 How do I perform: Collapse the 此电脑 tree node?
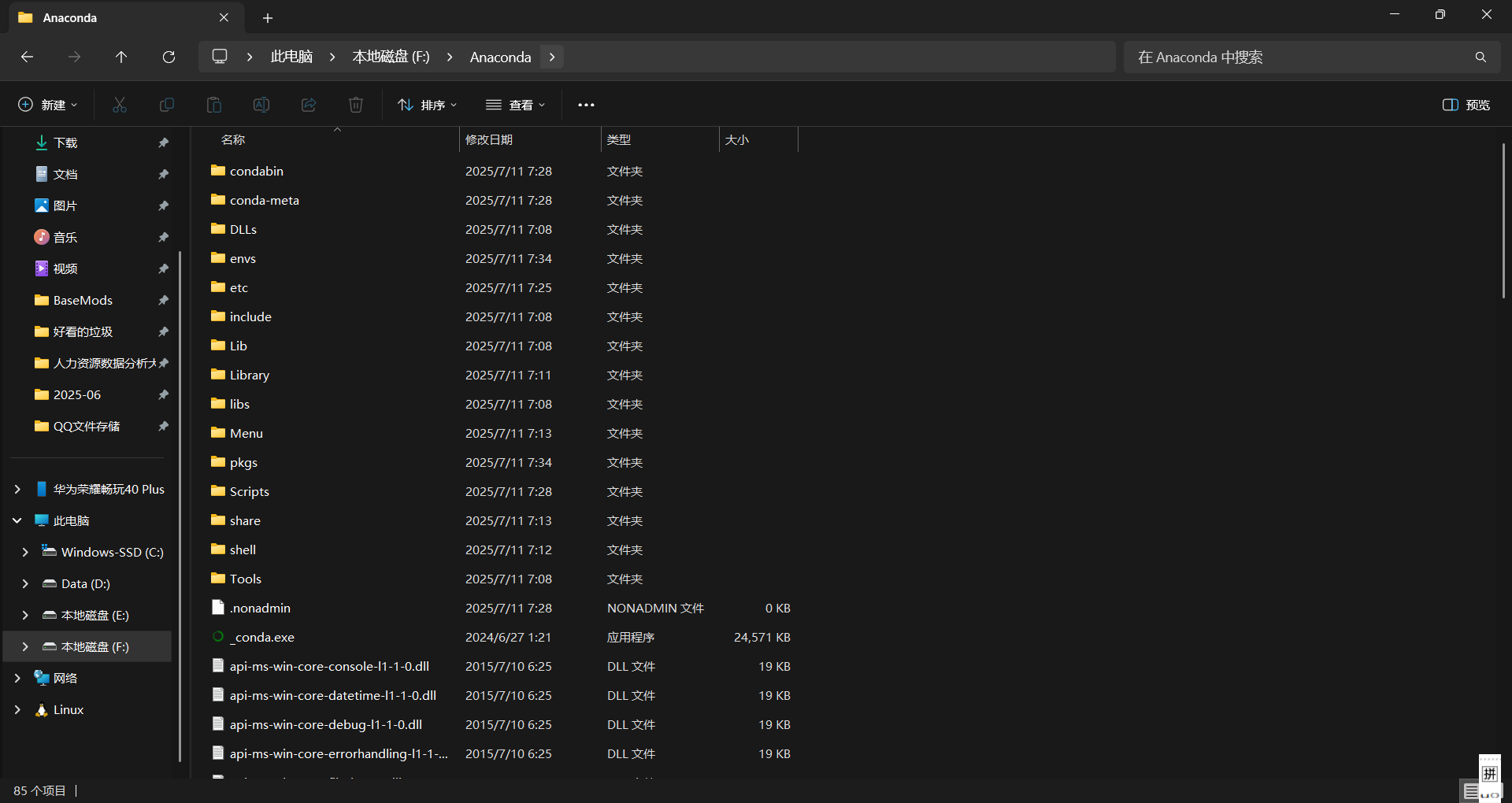(x=17, y=520)
